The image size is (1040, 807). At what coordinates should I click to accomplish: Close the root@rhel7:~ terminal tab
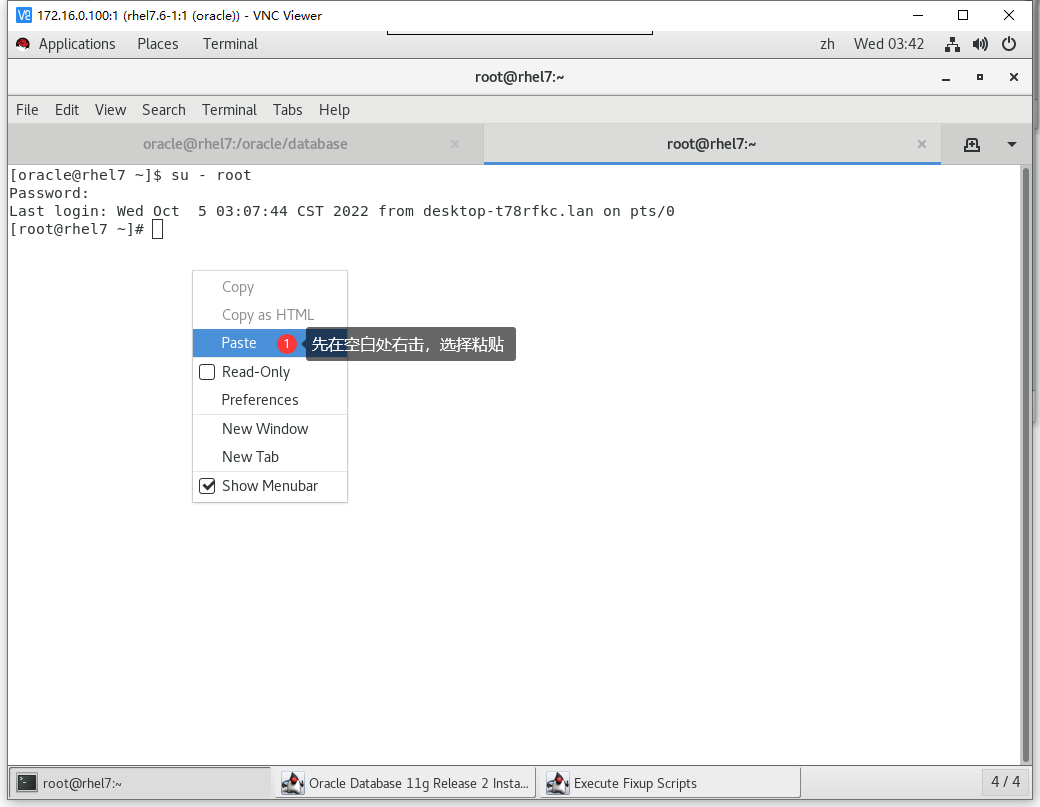pyautogui.click(x=921, y=144)
